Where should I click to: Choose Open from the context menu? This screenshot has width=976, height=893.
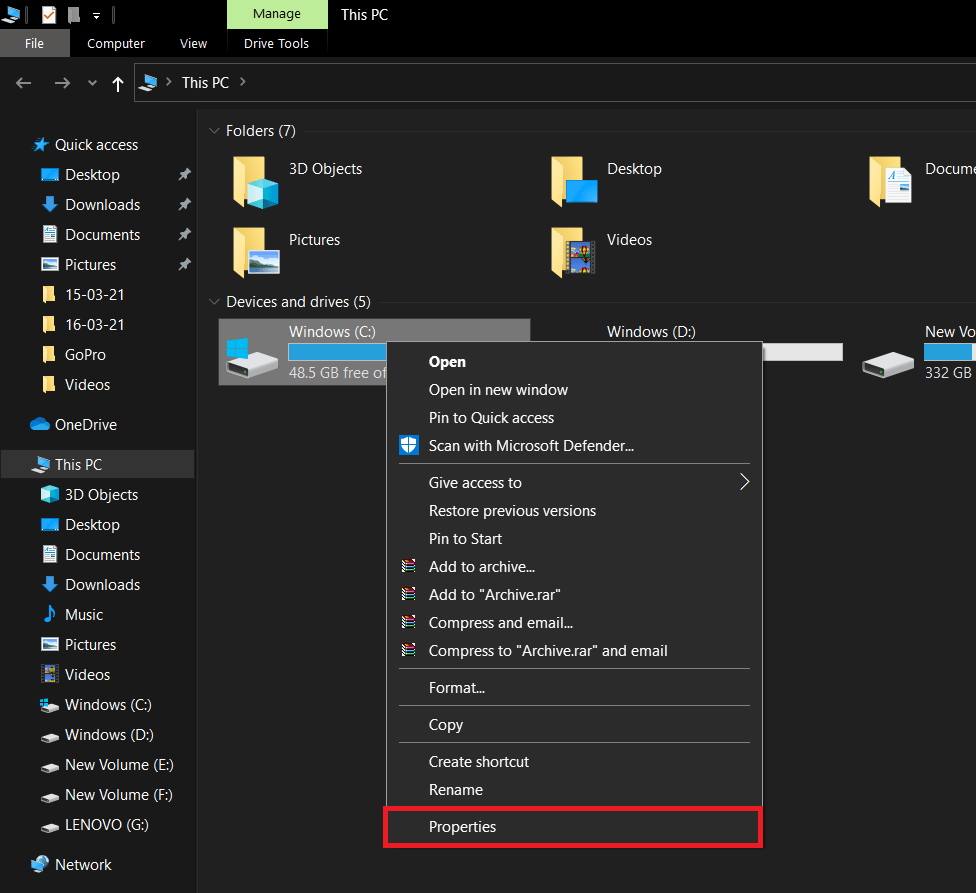[x=574, y=362]
